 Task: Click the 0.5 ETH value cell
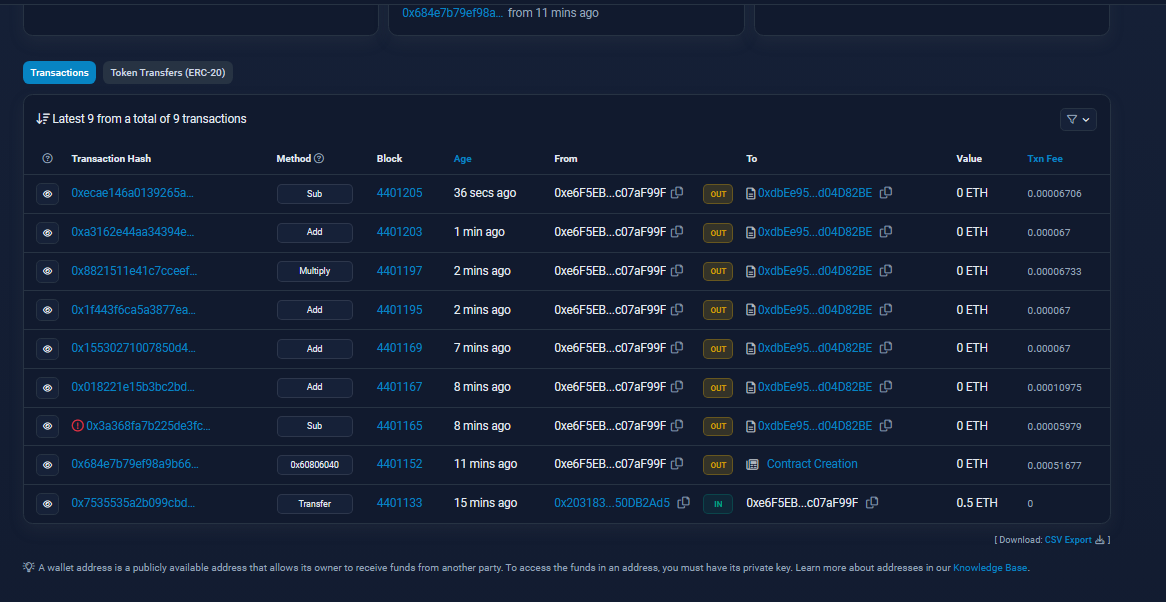pyautogui.click(x=976, y=502)
